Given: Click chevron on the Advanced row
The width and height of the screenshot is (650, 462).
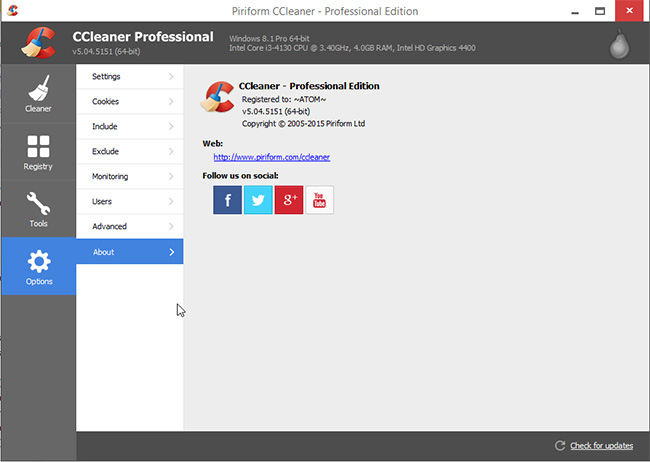Looking at the screenshot, I should [171, 226].
